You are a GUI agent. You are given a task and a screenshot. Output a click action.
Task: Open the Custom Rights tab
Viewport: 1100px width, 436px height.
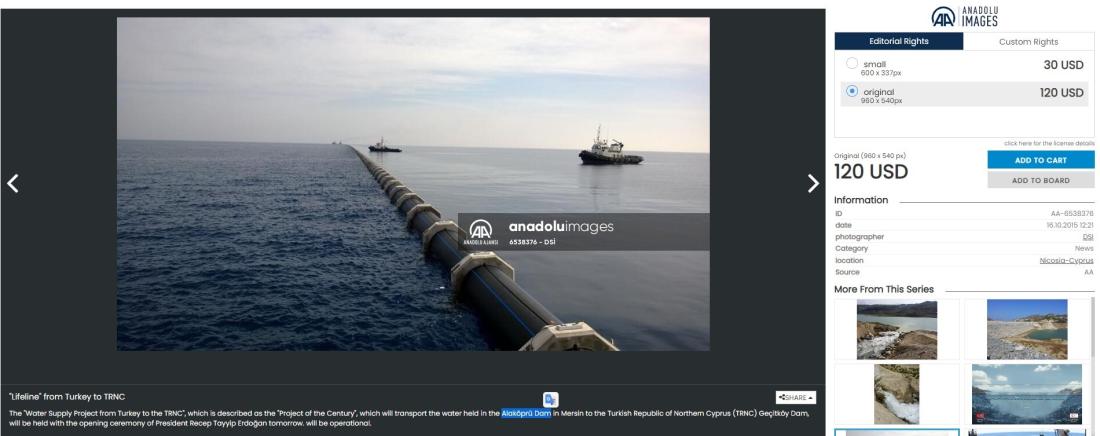pos(1029,41)
